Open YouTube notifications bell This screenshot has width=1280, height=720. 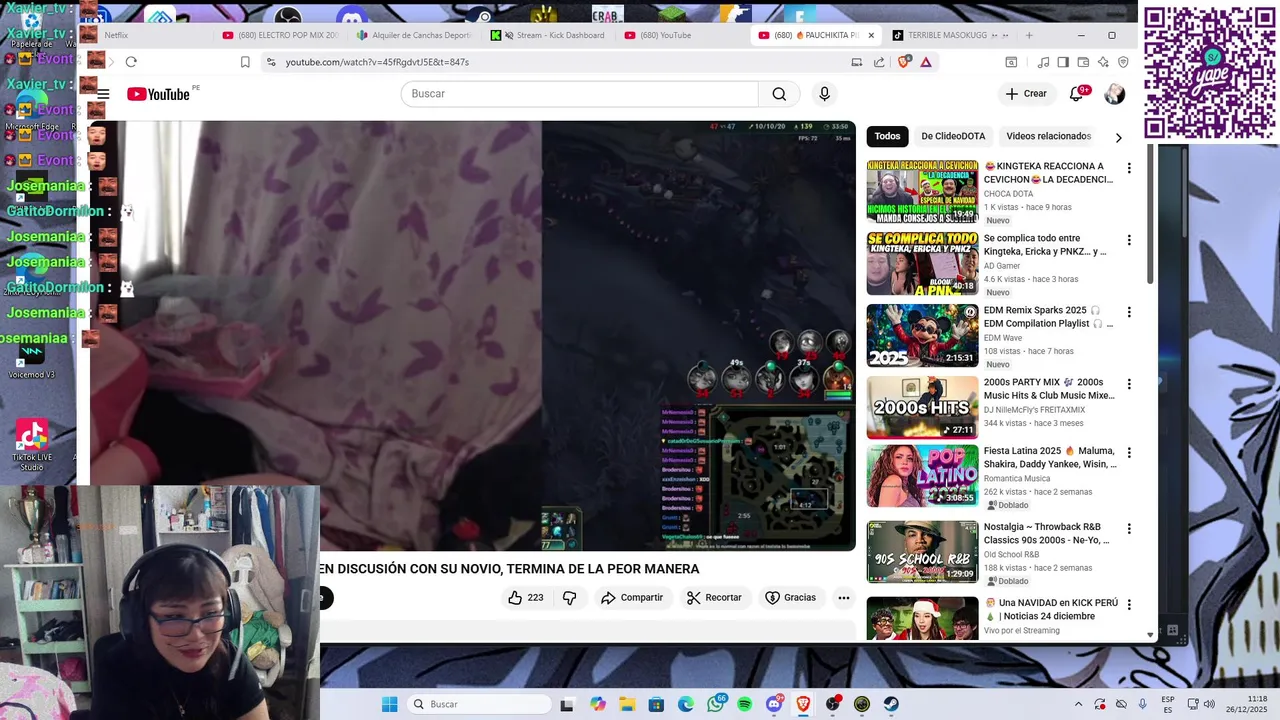coord(1077,94)
